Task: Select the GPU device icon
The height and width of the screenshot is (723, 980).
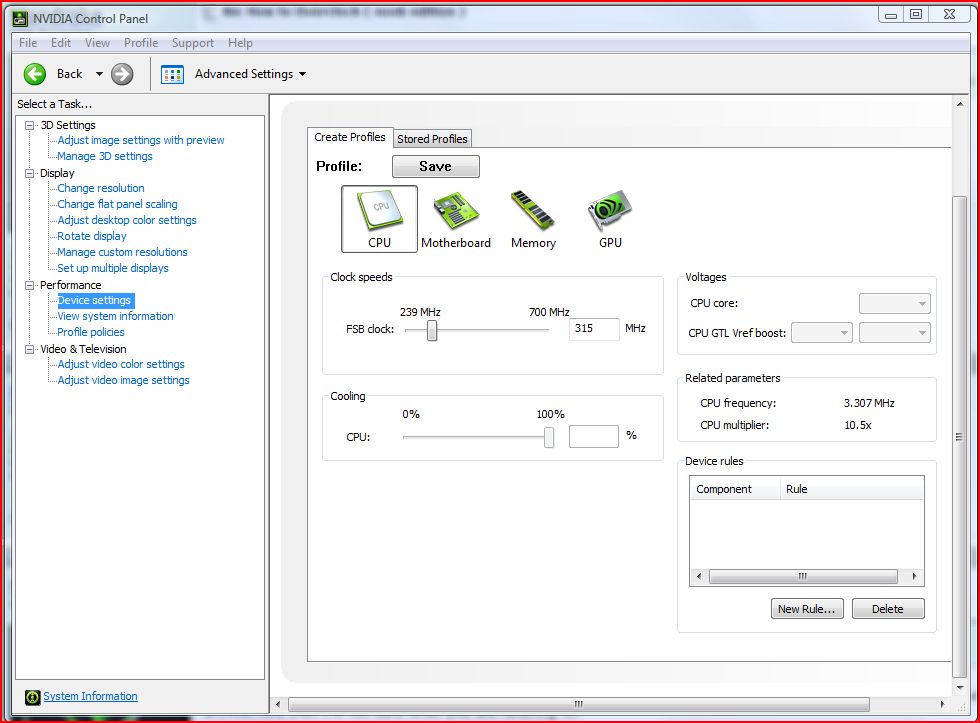Action: coord(610,219)
